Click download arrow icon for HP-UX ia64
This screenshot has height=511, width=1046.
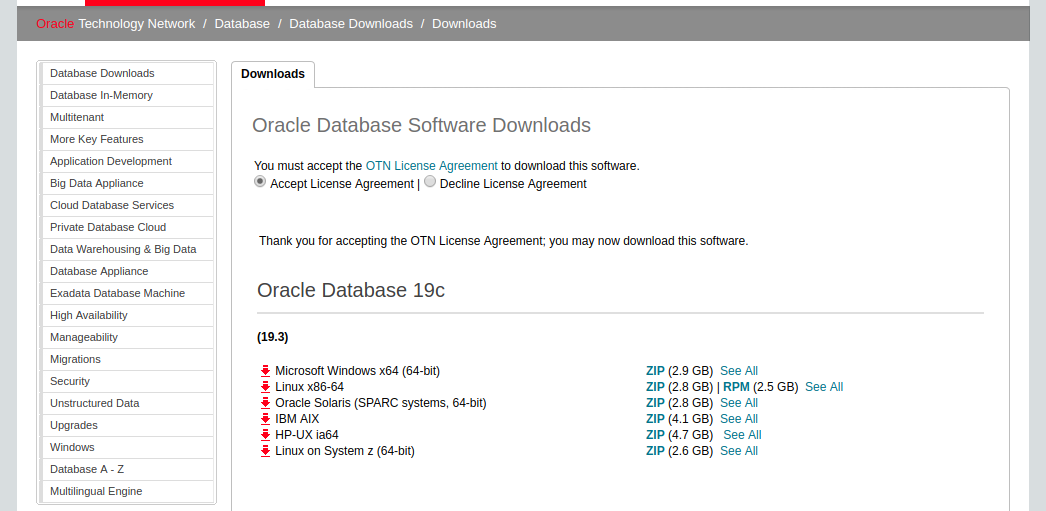[x=265, y=435]
